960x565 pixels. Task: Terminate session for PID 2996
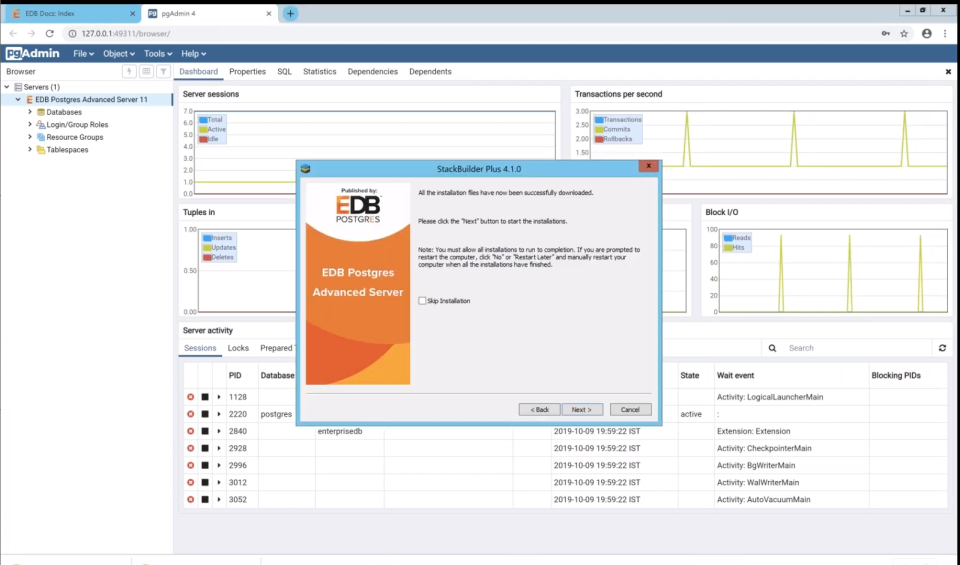tap(205, 465)
